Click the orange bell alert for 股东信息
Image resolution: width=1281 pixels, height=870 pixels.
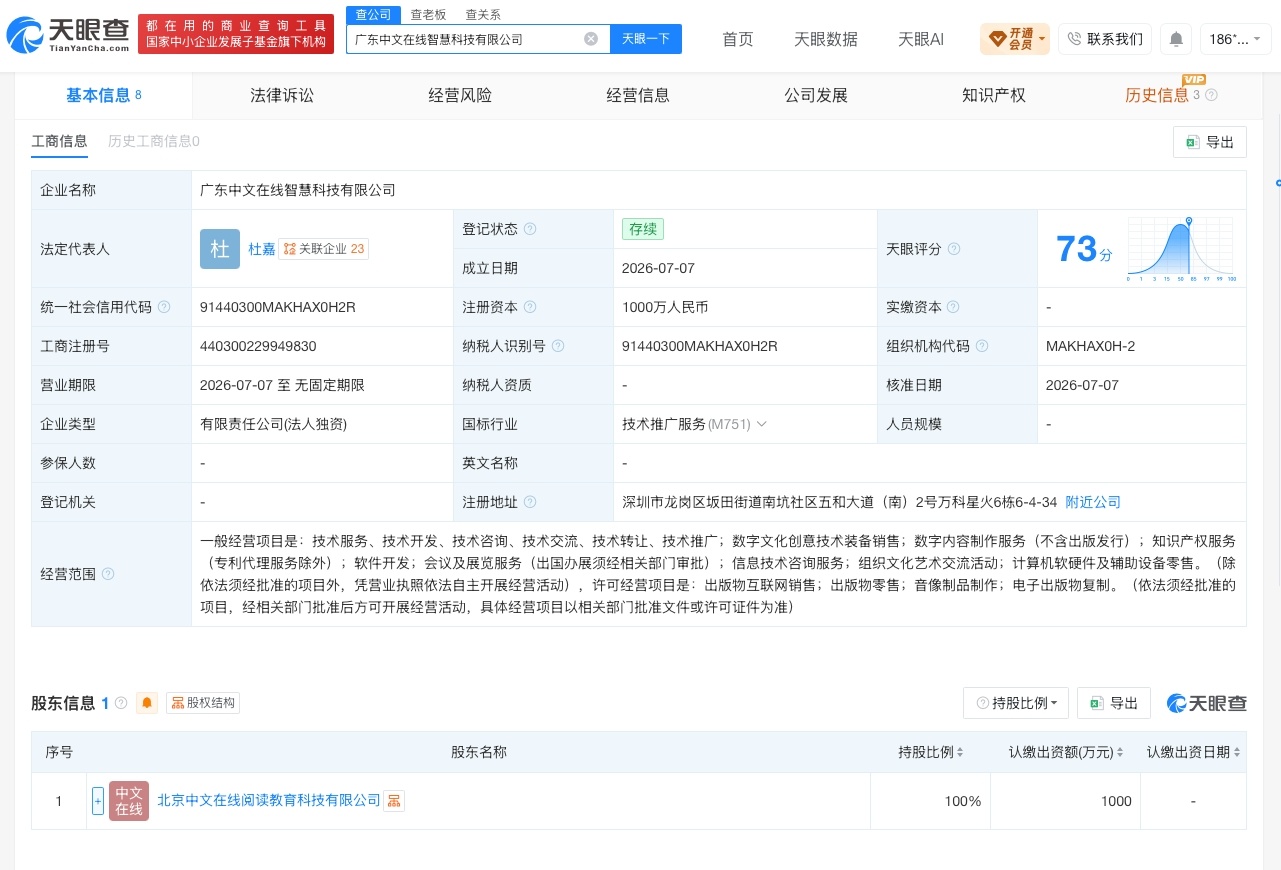[147, 703]
